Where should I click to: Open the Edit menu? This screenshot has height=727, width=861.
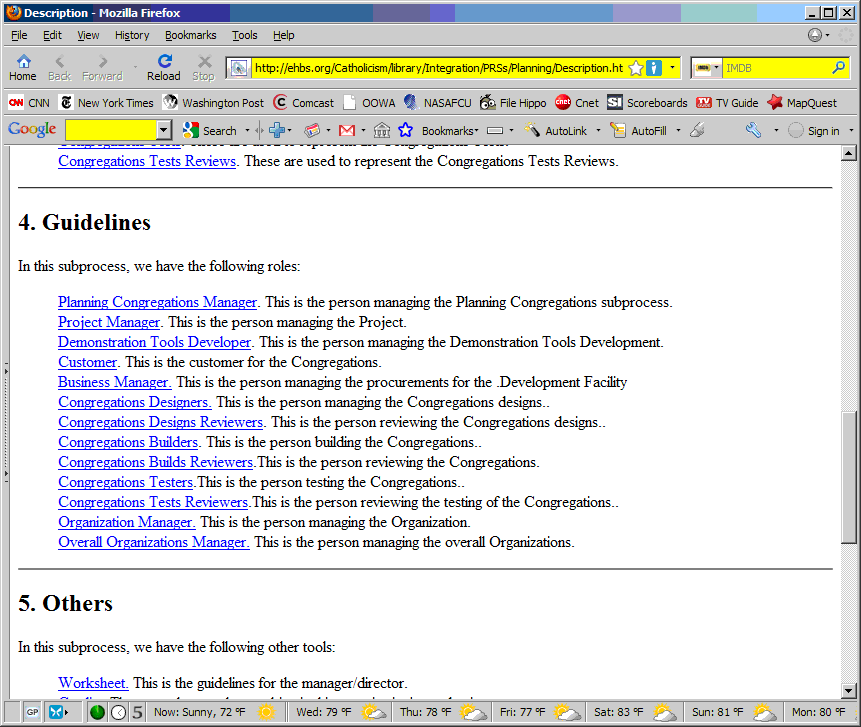pyautogui.click(x=52, y=35)
